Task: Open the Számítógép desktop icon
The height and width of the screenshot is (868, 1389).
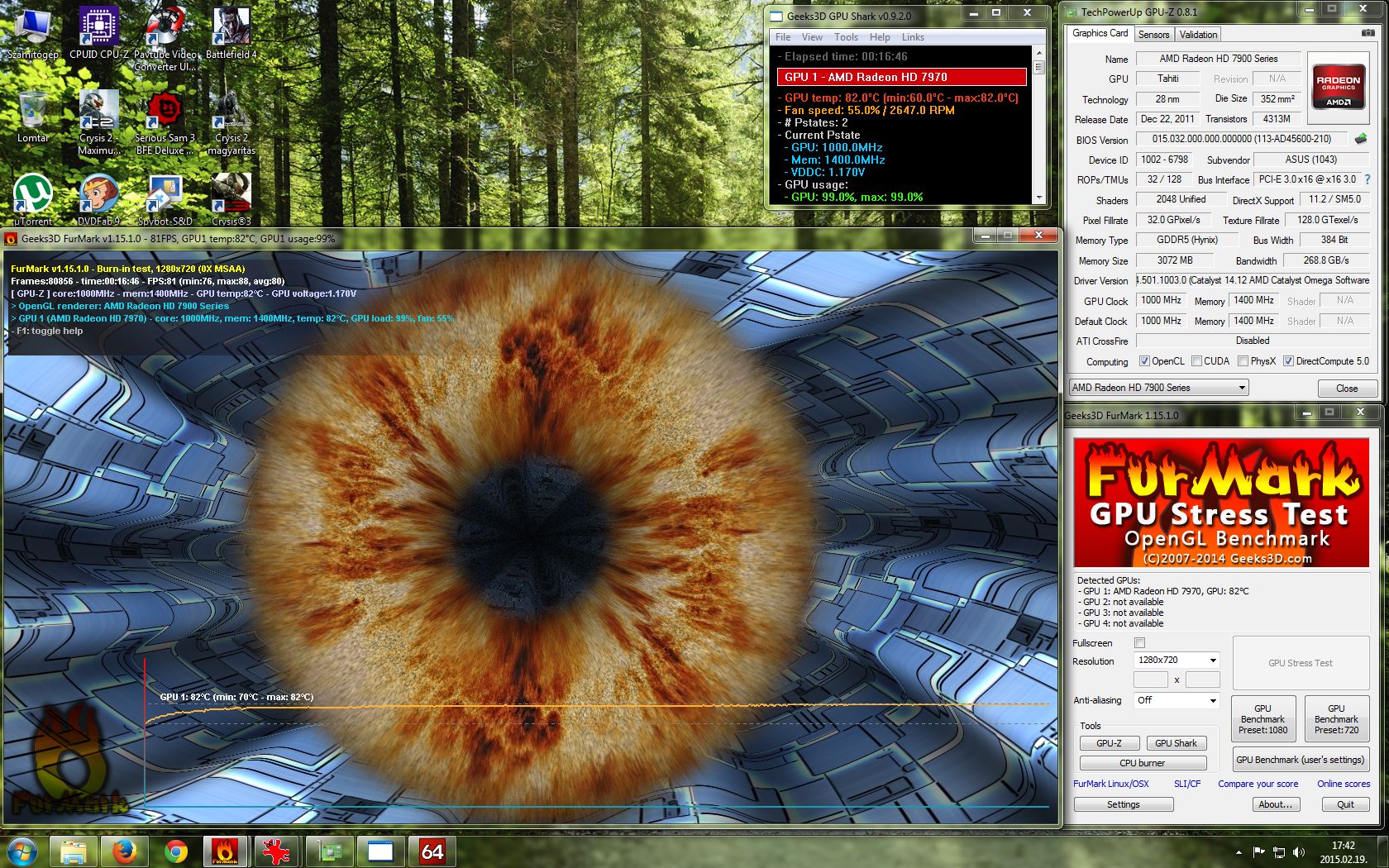Action: [33, 33]
